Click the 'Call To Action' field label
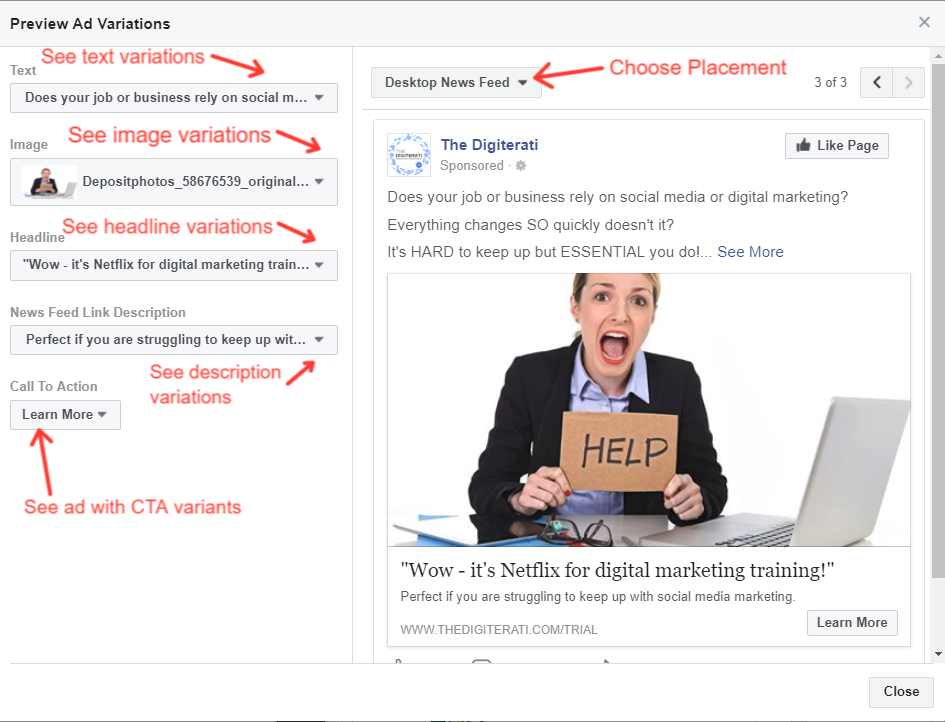Image resolution: width=945 pixels, height=722 pixels. [x=54, y=386]
